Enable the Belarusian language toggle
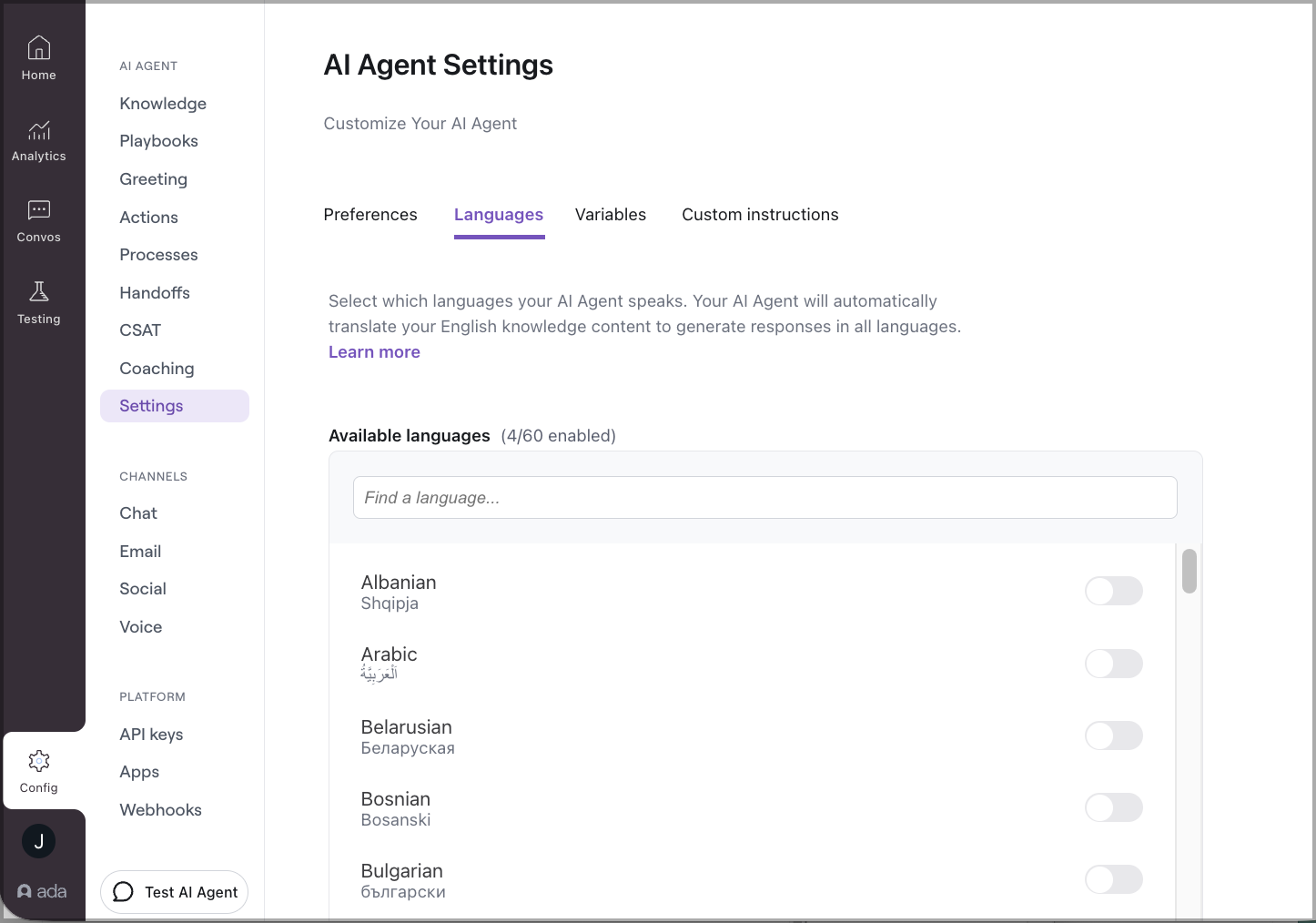Image resolution: width=1316 pixels, height=923 pixels. [x=1113, y=735]
